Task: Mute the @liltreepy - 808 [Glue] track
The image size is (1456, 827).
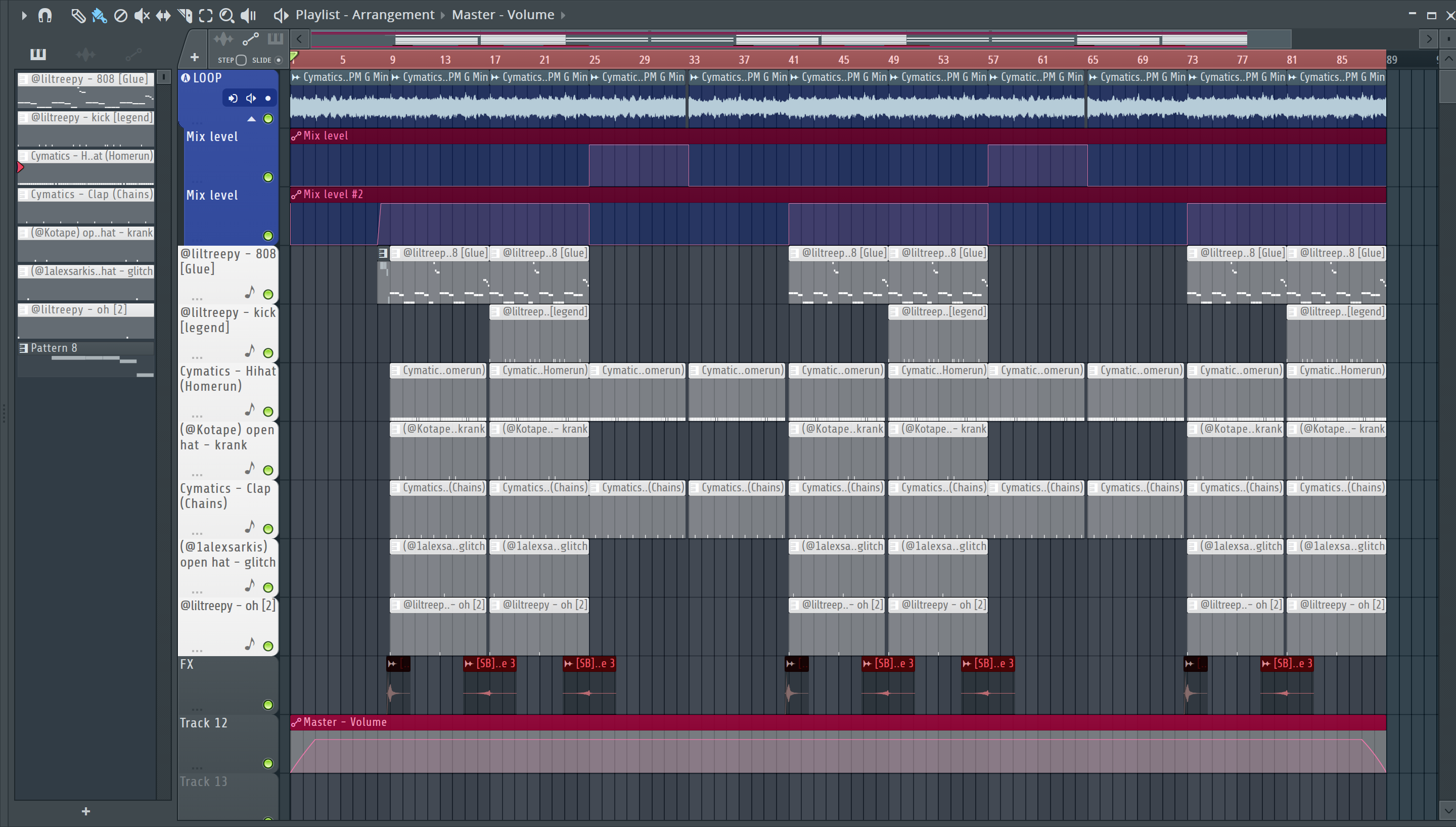Action: pyautogui.click(x=268, y=294)
